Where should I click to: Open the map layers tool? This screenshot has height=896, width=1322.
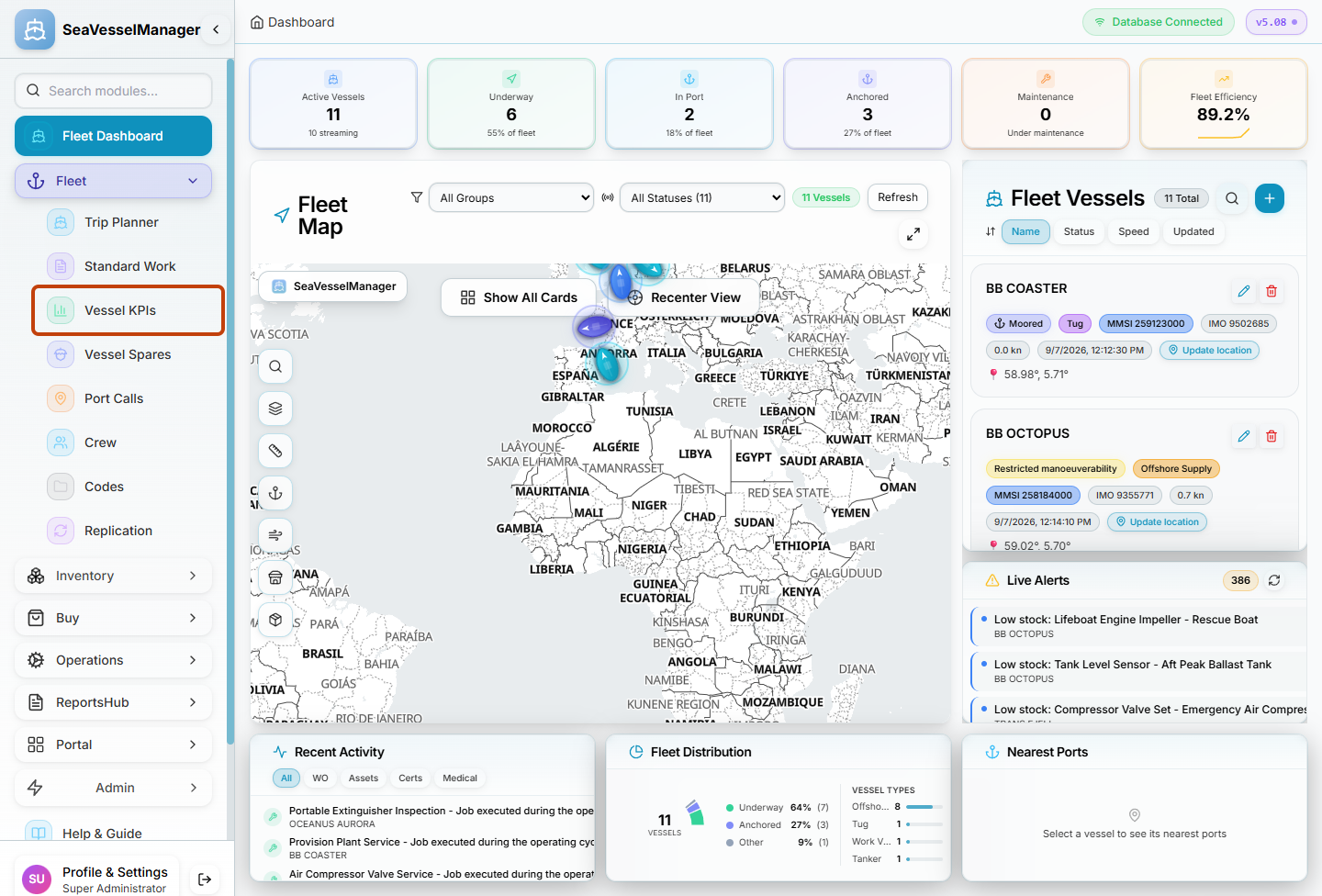(x=275, y=409)
